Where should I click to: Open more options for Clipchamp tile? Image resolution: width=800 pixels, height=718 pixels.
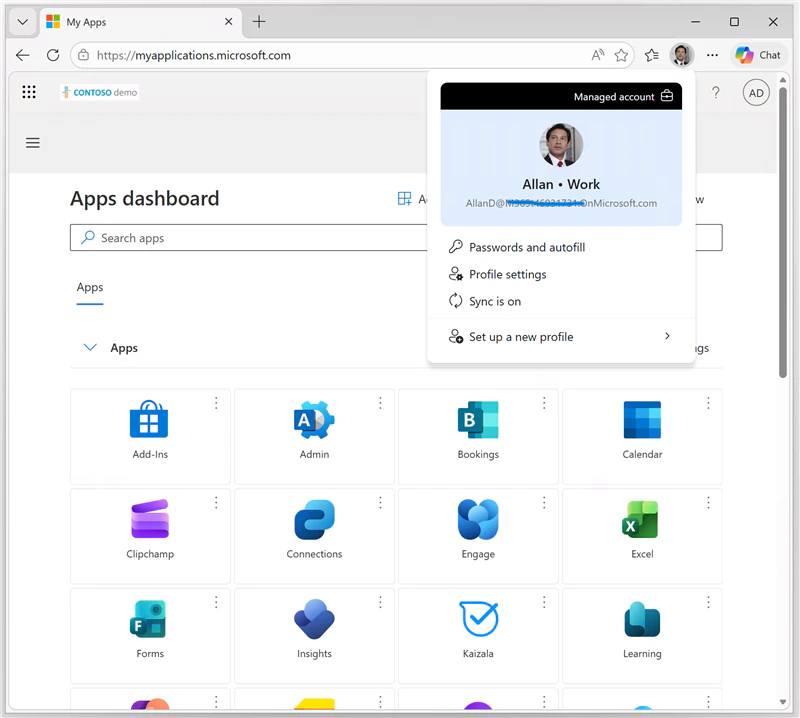tap(216, 503)
